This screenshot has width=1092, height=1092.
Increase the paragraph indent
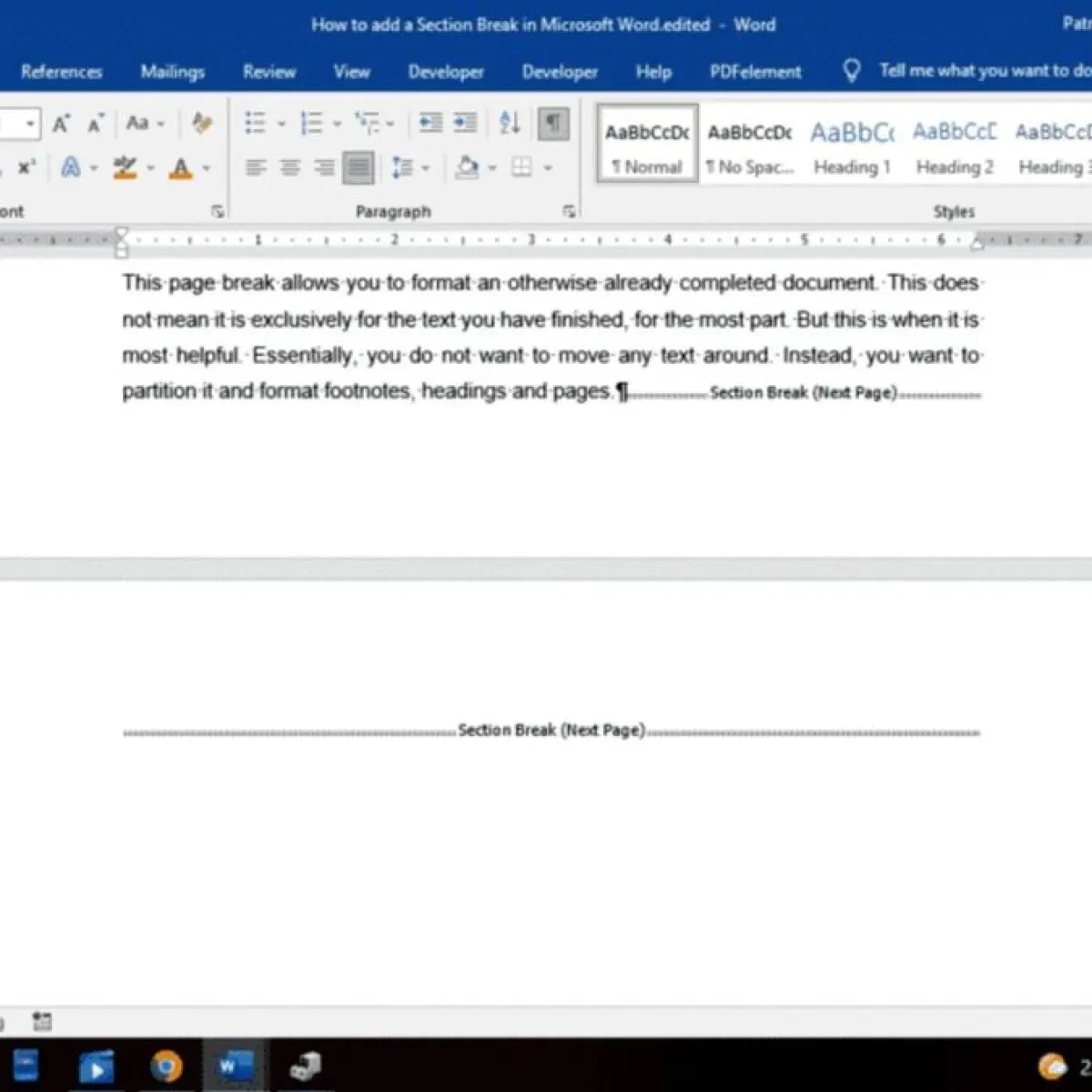(465, 123)
